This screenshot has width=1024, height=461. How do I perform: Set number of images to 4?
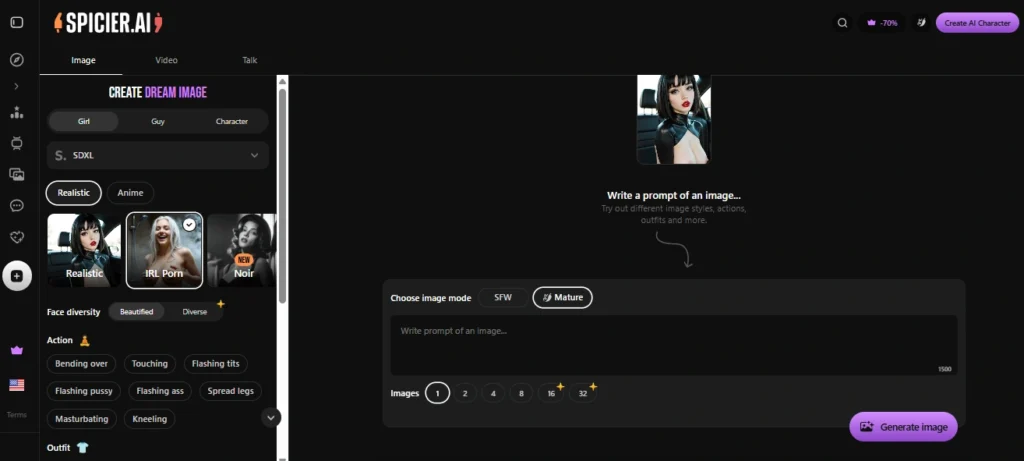pyautogui.click(x=493, y=394)
